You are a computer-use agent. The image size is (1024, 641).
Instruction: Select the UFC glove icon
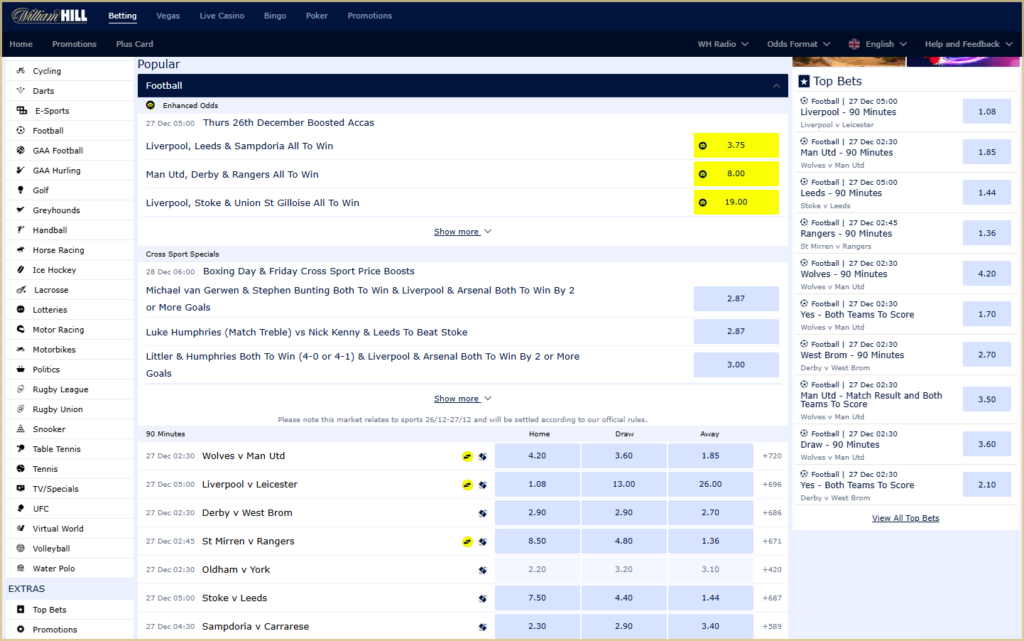pyautogui.click(x=20, y=508)
